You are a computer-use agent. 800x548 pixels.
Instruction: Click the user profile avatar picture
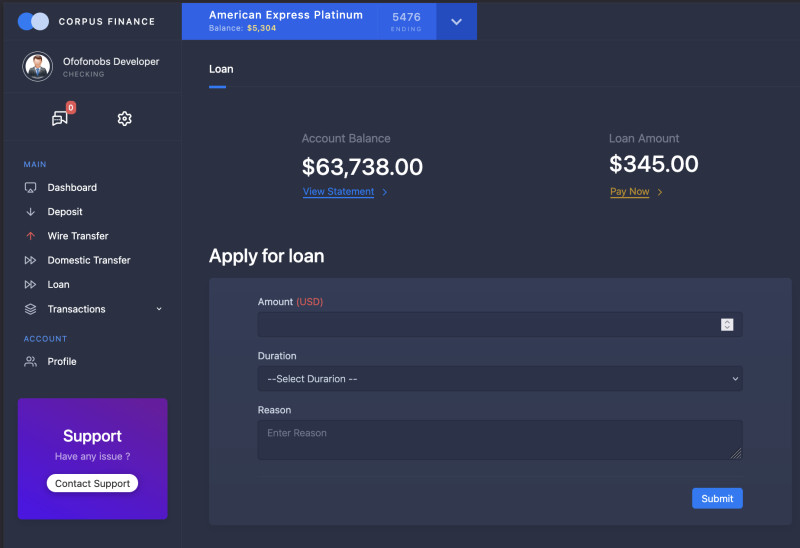[38, 67]
